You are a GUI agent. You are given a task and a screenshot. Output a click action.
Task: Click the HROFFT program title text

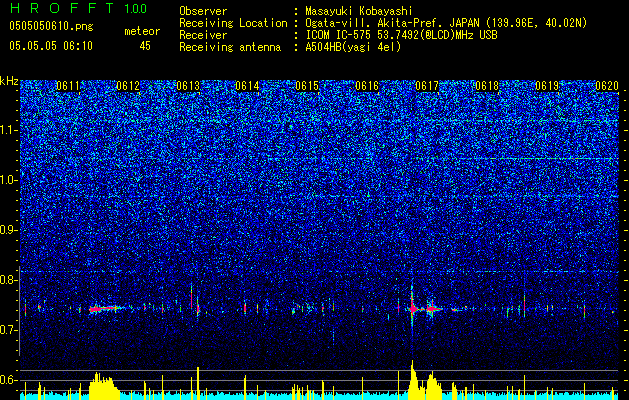point(62,8)
